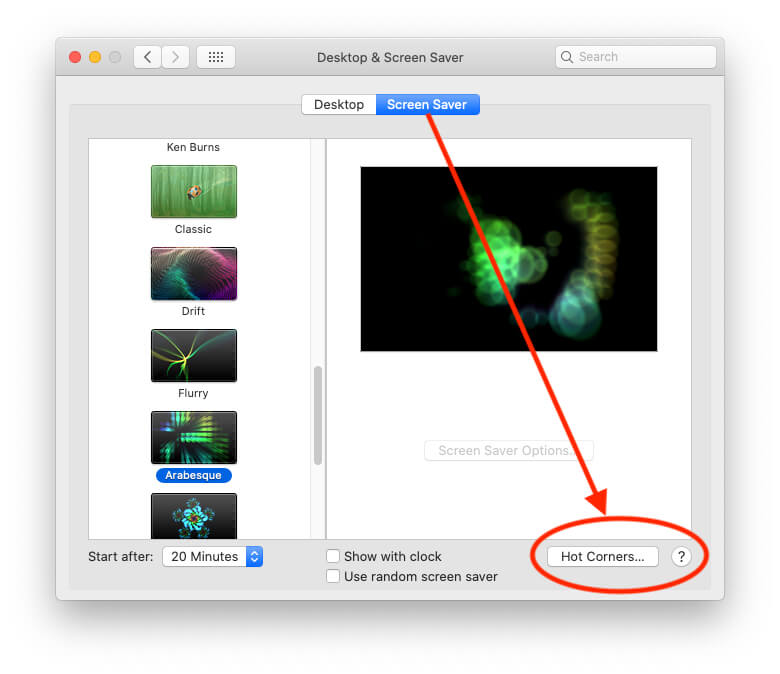Go back with the left chevron button
The height and width of the screenshot is (674, 780).
[147, 57]
